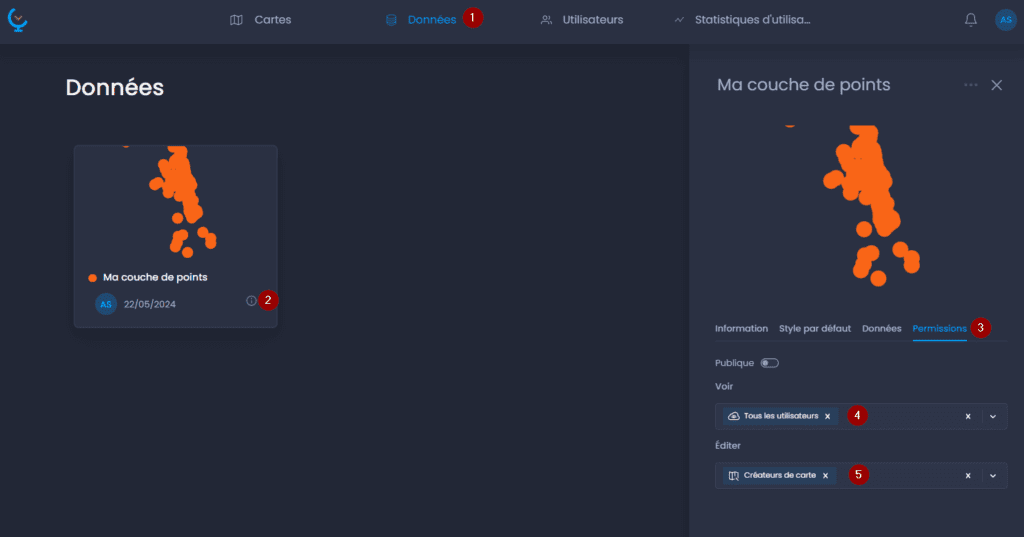Remove the Créateurs de carte tag
Viewport: 1024px width, 537px height.
point(825,476)
